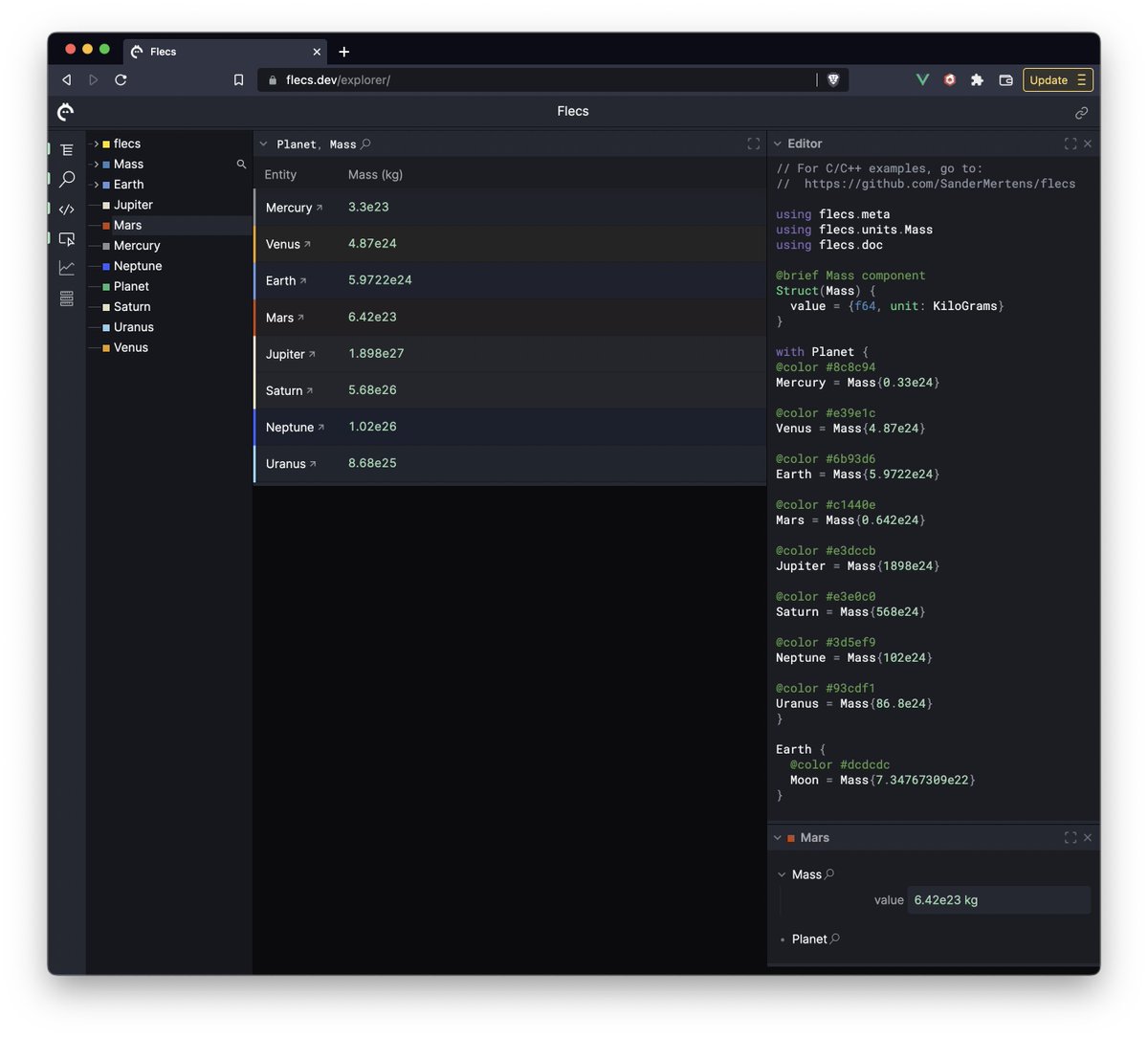This screenshot has width=1148, height=1038.
Task: Open Mercury entity link arrow
Action: (x=320, y=208)
